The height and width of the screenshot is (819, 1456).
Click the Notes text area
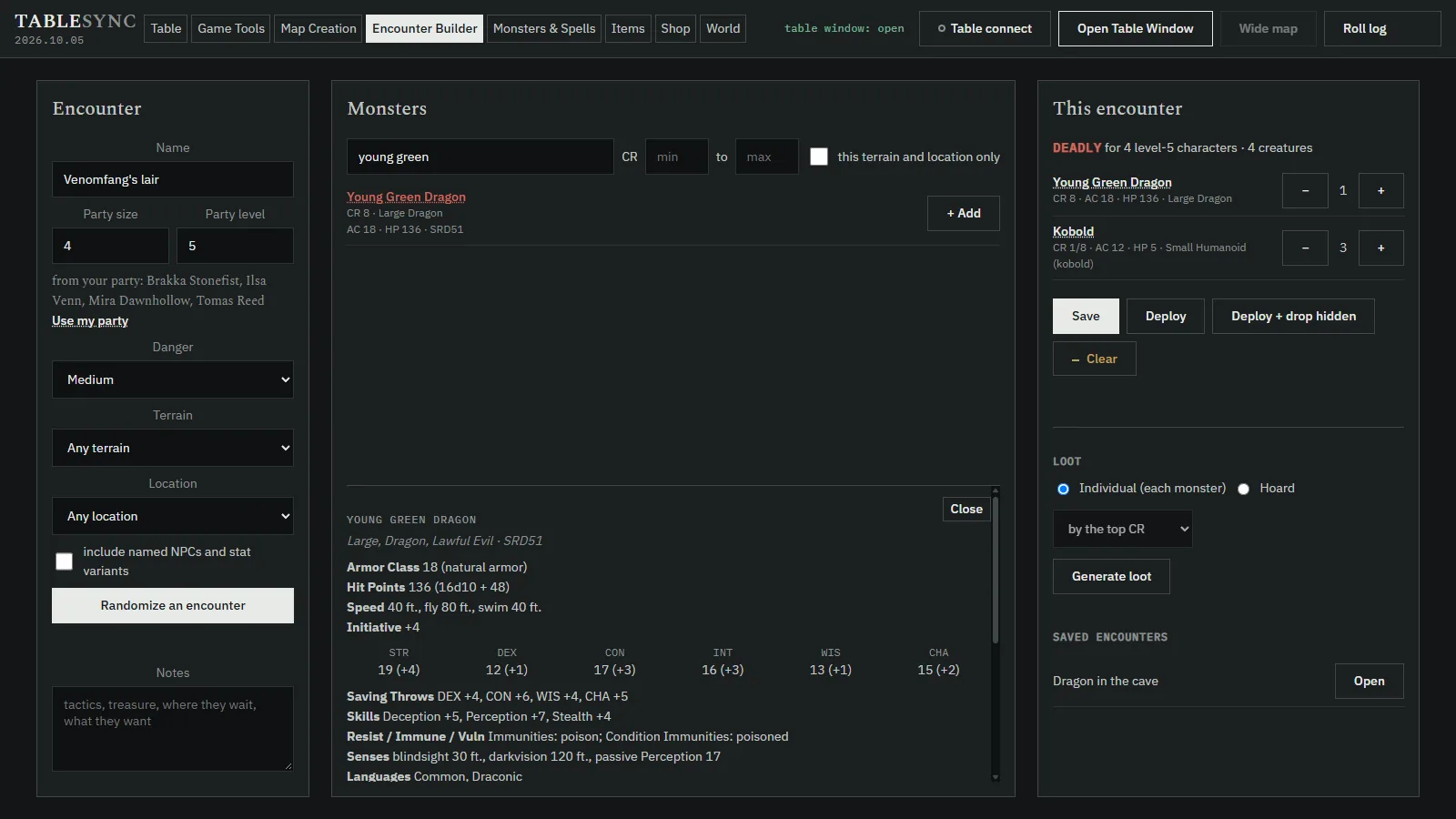click(173, 729)
